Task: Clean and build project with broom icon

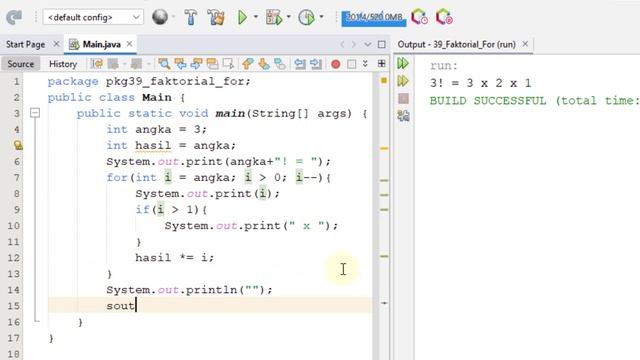Action: 216,17
